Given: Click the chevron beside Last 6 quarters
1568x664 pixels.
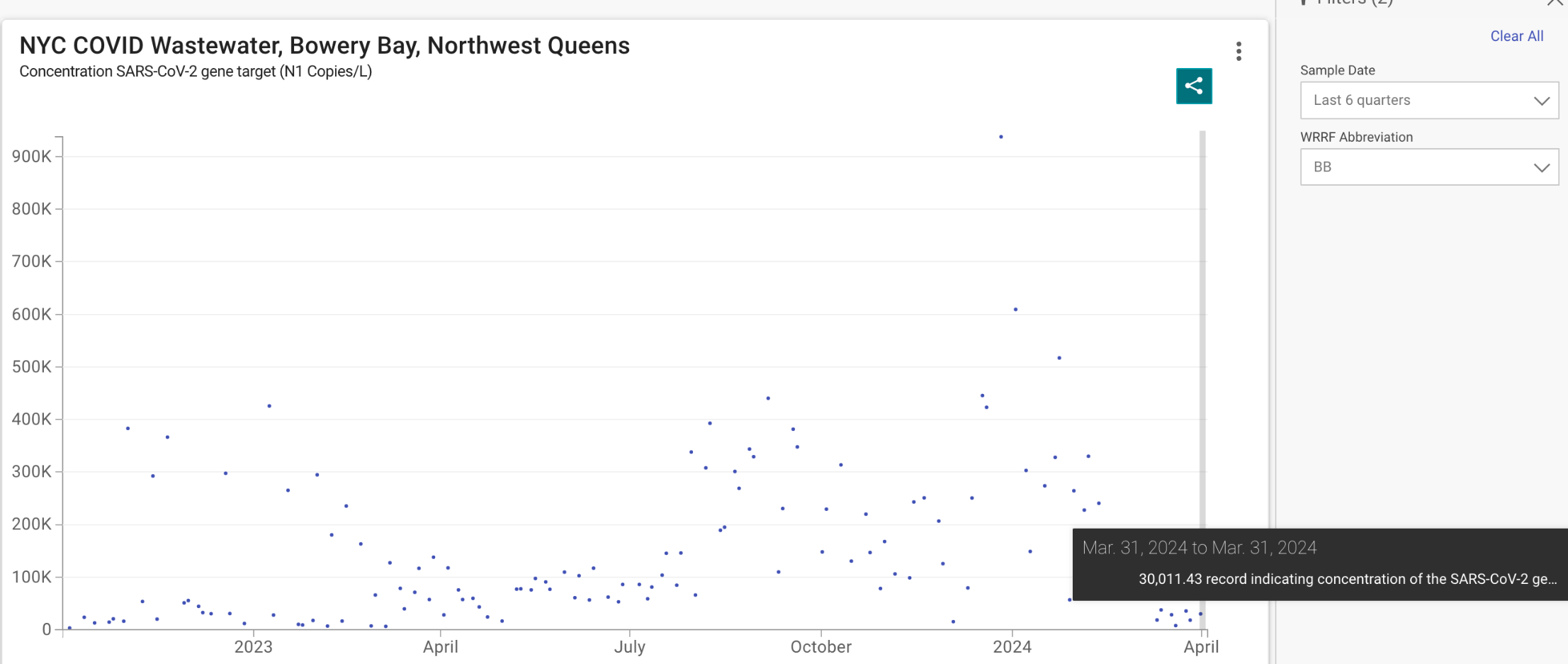Looking at the screenshot, I should tap(1541, 101).
